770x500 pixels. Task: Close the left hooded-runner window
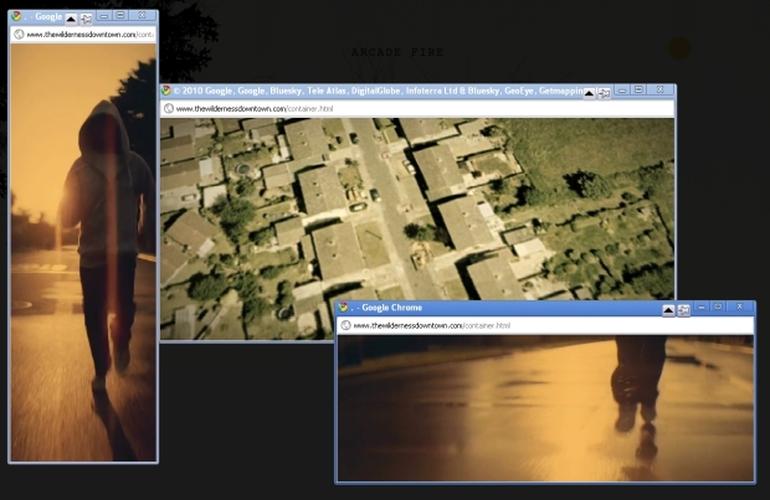click(x=141, y=16)
